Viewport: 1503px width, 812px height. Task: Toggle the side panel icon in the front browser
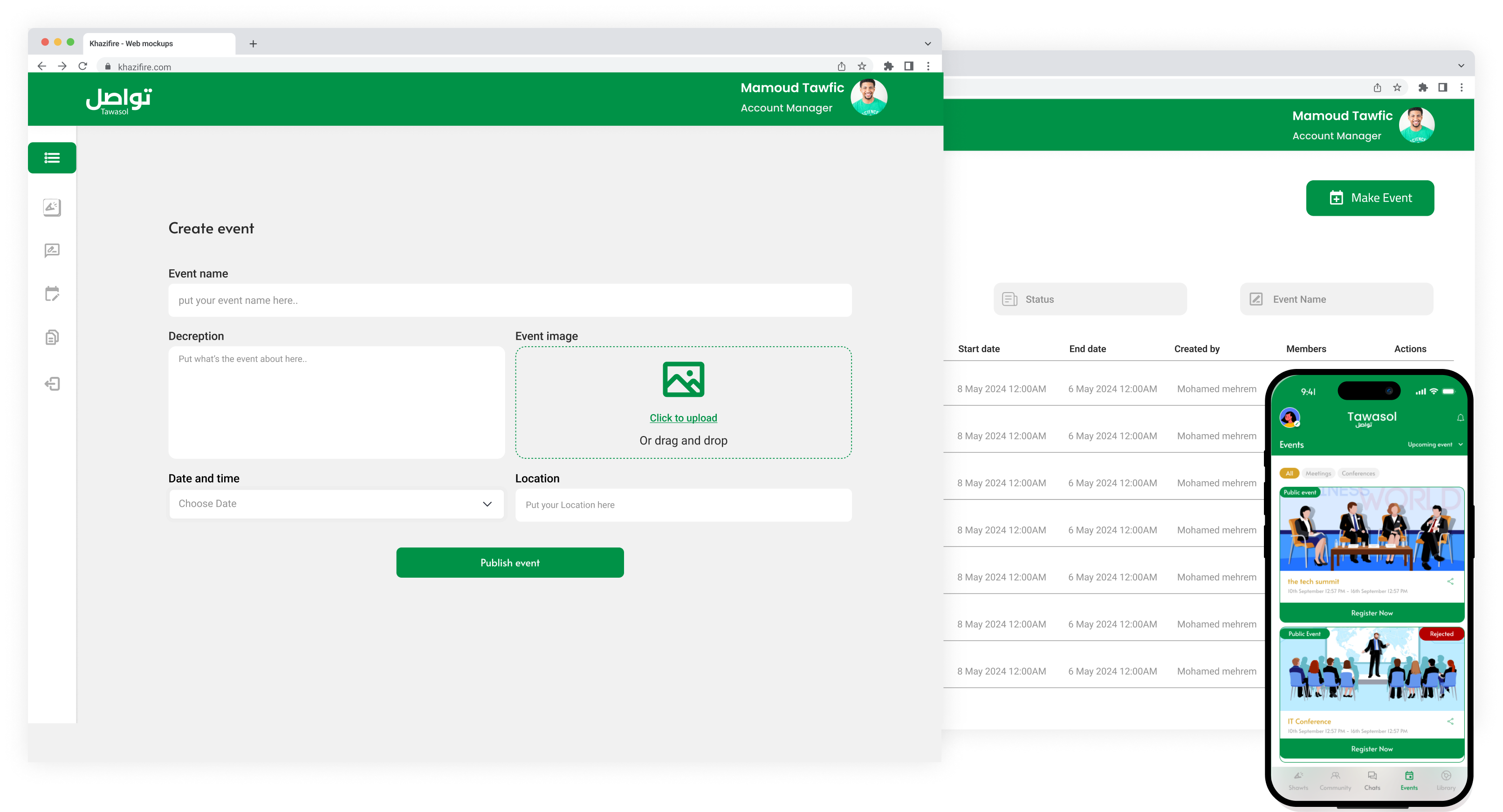click(908, 66)
